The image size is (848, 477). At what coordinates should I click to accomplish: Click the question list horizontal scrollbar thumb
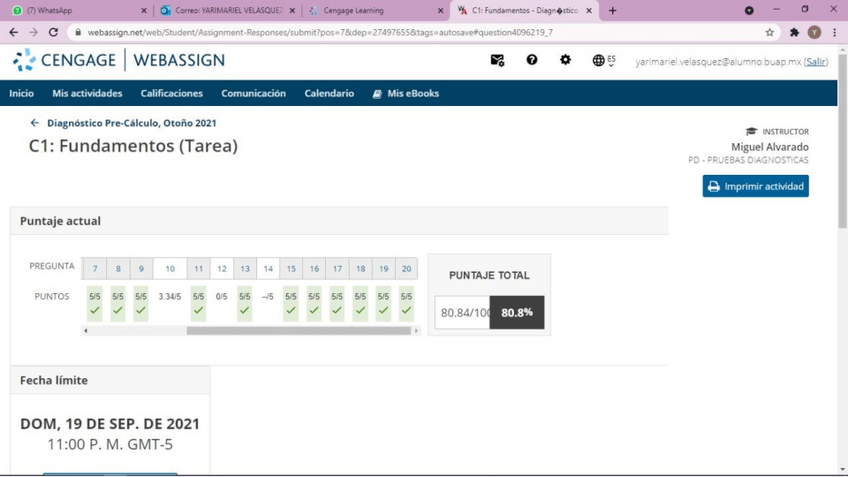(299, 330)
